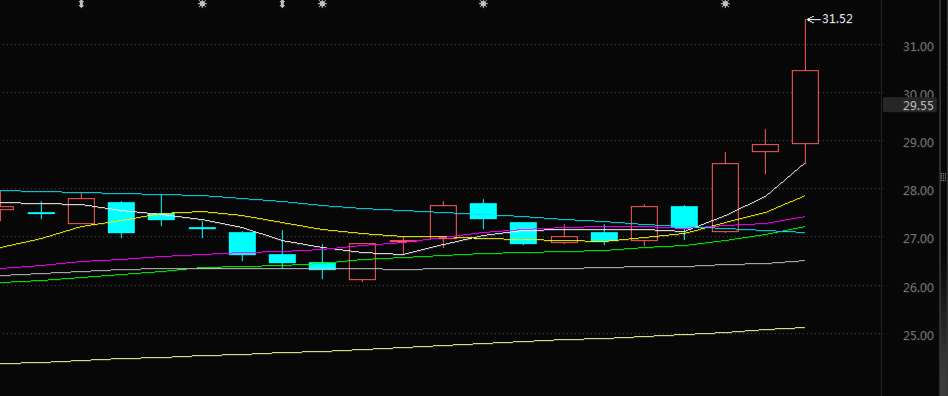Click the 31.52 high price label
This screenshot has height=396, width=948.
point(837,19)
